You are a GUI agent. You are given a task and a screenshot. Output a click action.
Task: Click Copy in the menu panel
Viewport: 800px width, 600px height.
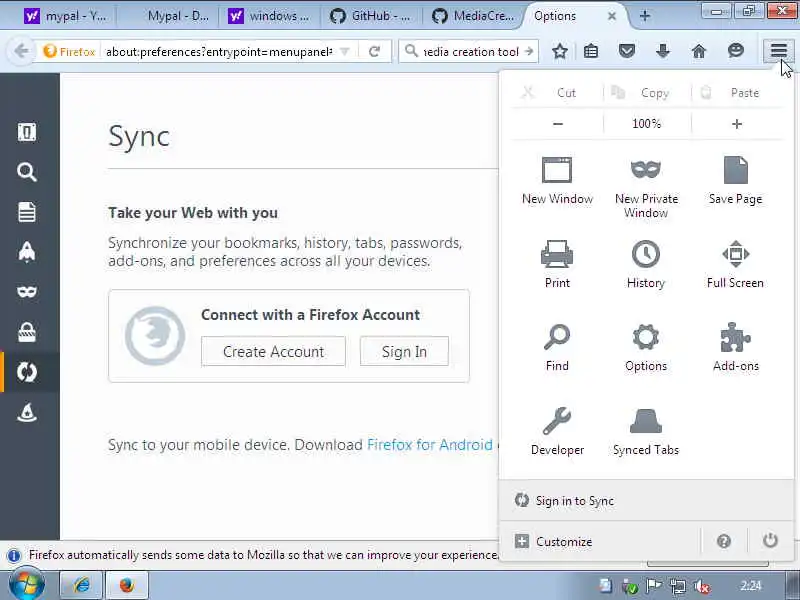click(647, 93)
